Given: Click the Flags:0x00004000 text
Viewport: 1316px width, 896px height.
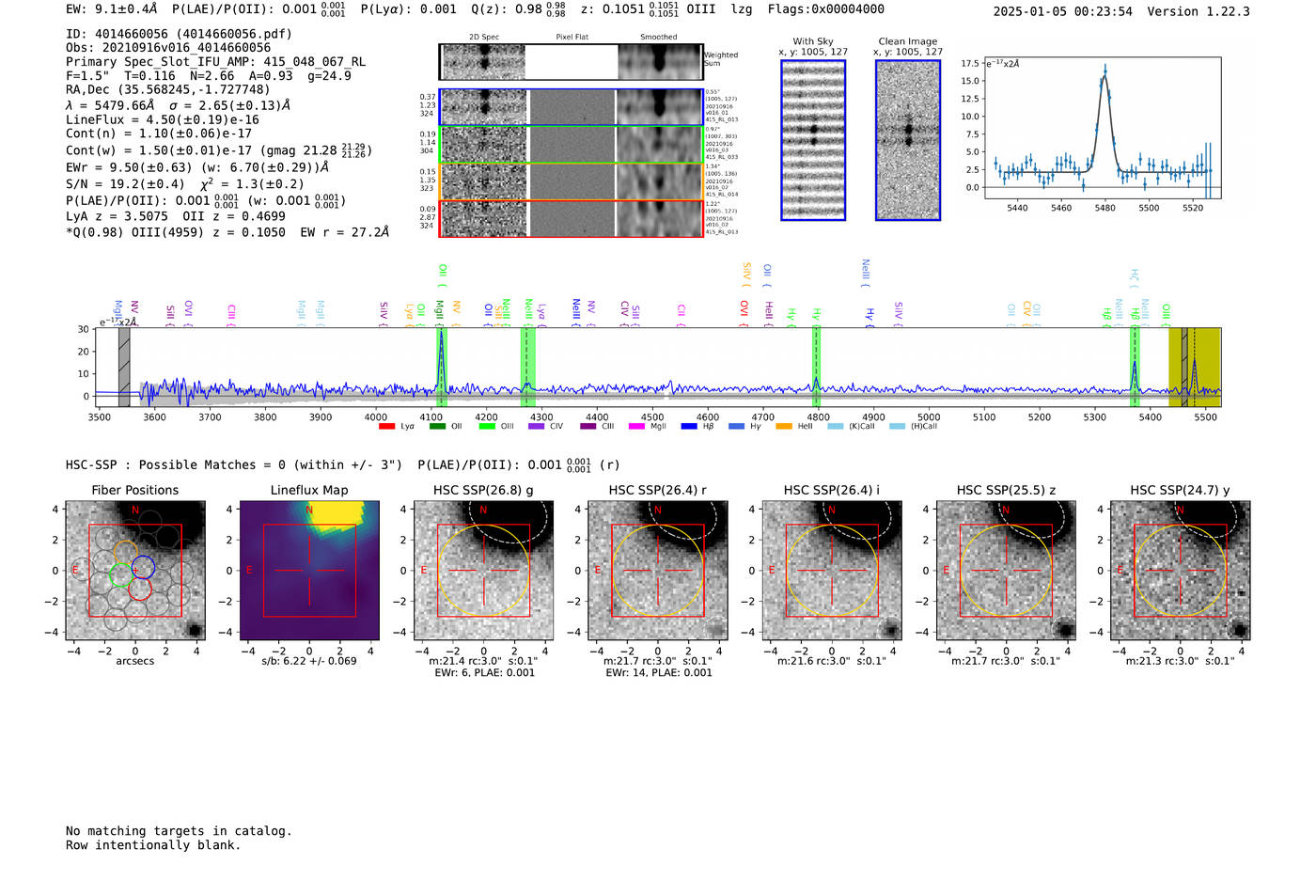Looking at the screenshot, I should coord(826,9).
